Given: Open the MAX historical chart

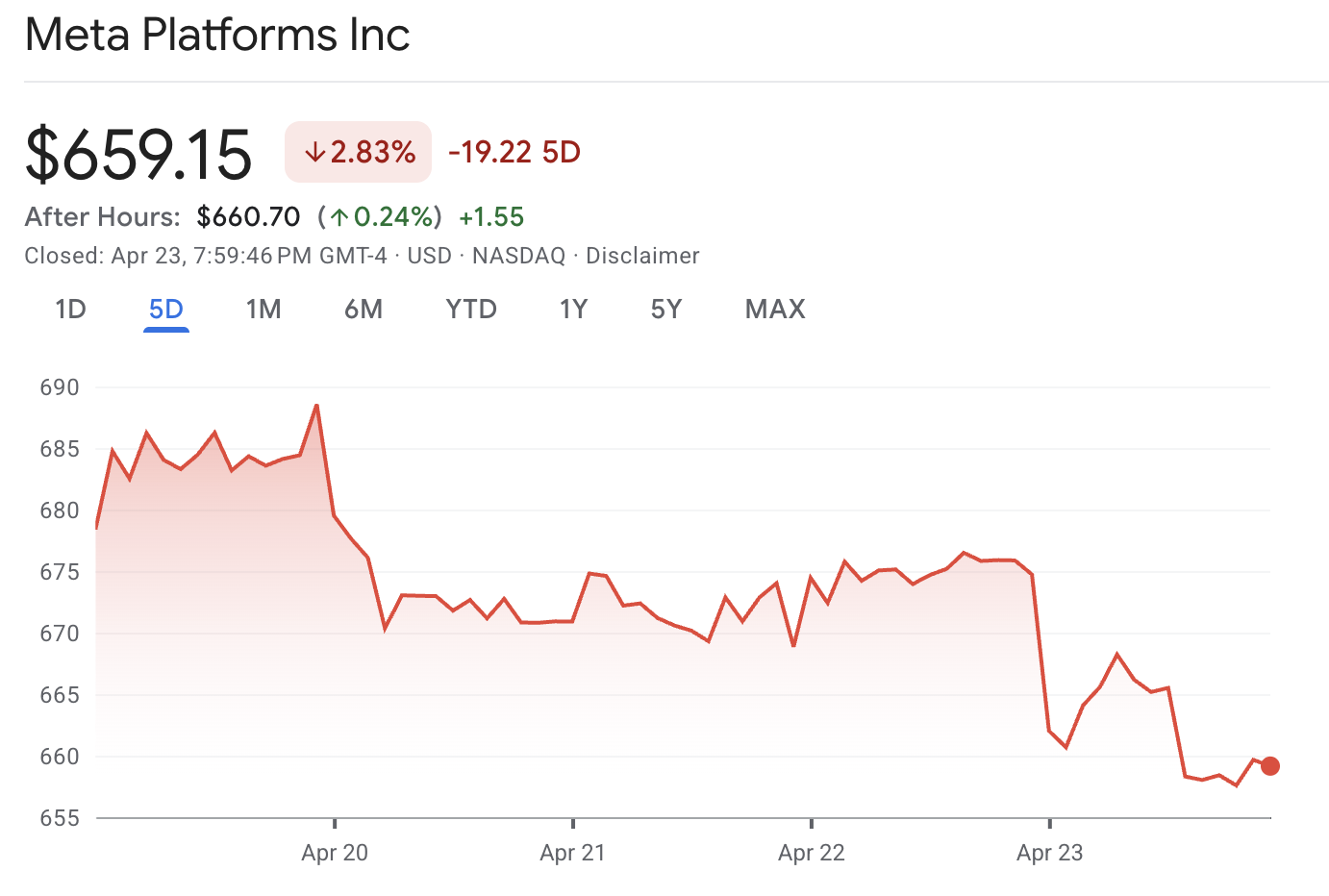Looking at the screenshot, I should 774,309.
